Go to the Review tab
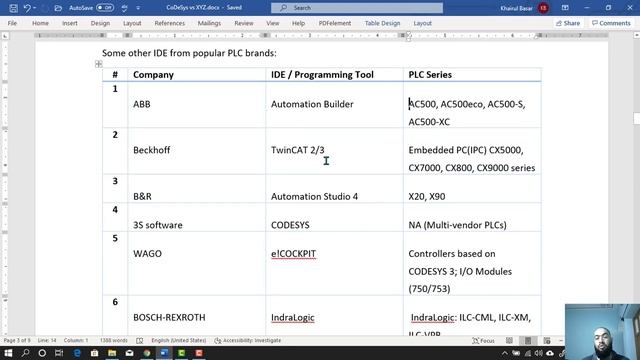Screen dimensions: 640x360 click(x=244, y=23)
